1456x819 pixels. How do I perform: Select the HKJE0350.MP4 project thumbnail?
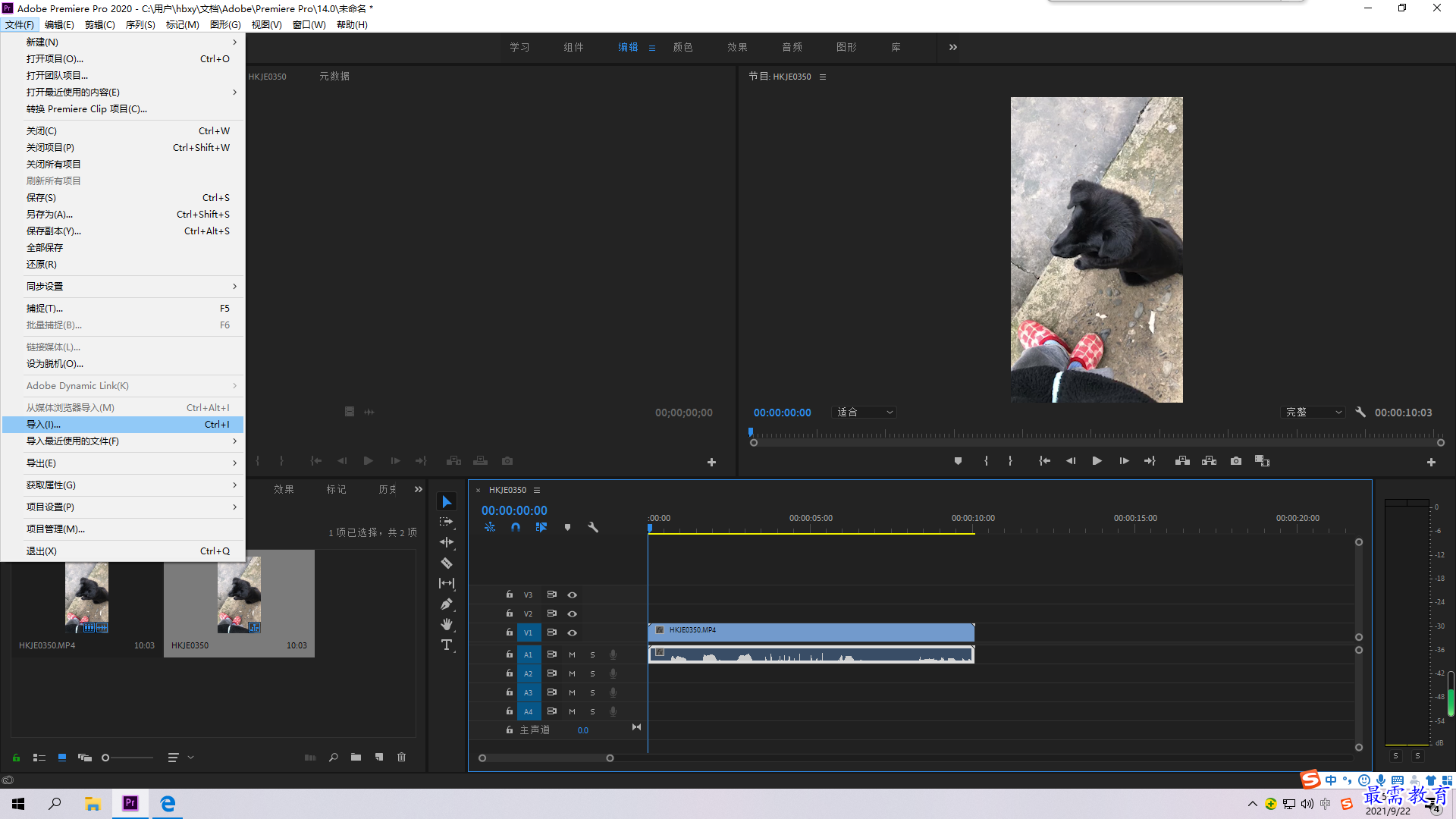point(86,598)
